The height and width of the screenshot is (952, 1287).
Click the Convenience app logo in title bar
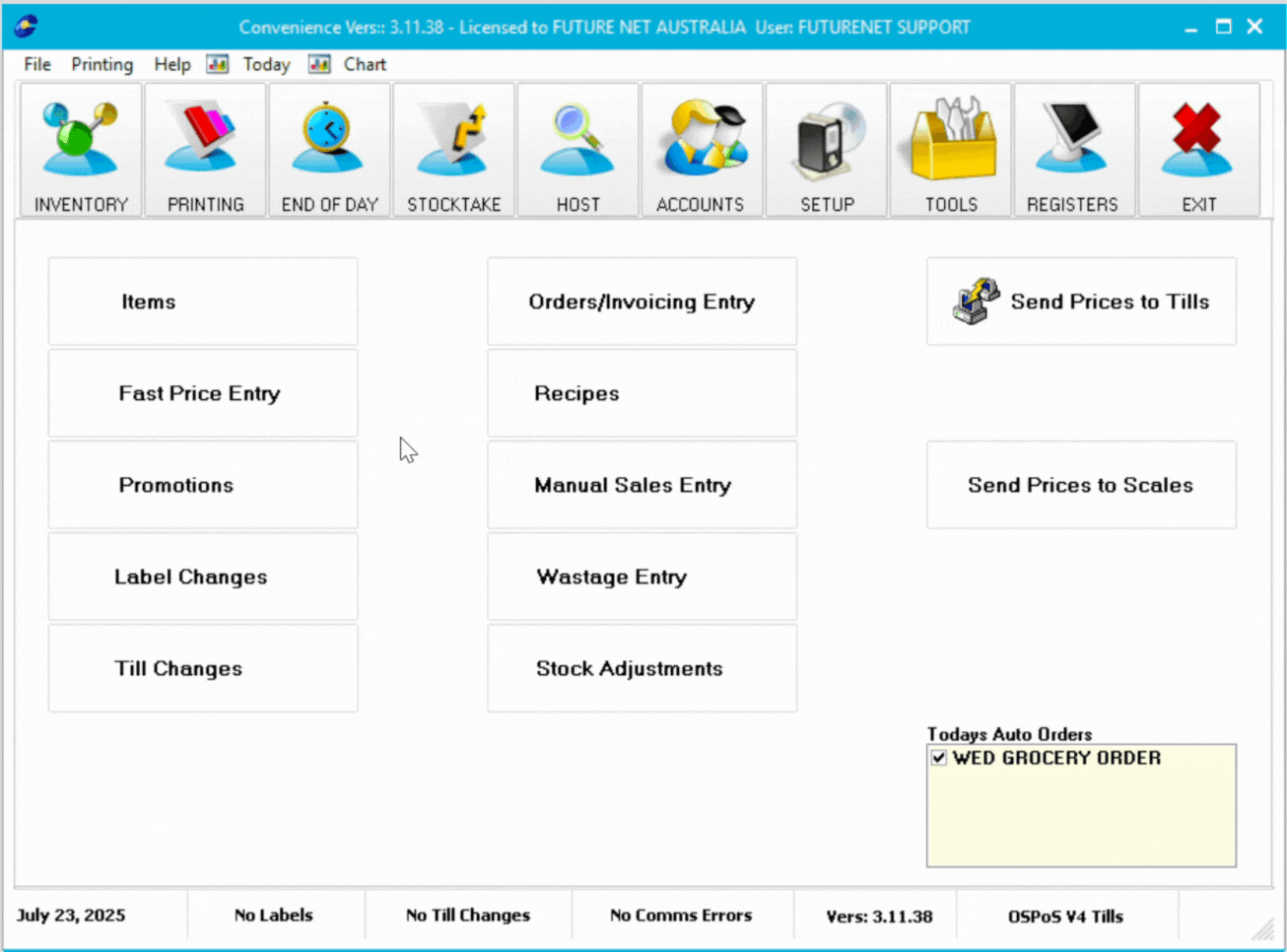coord(27,27)
